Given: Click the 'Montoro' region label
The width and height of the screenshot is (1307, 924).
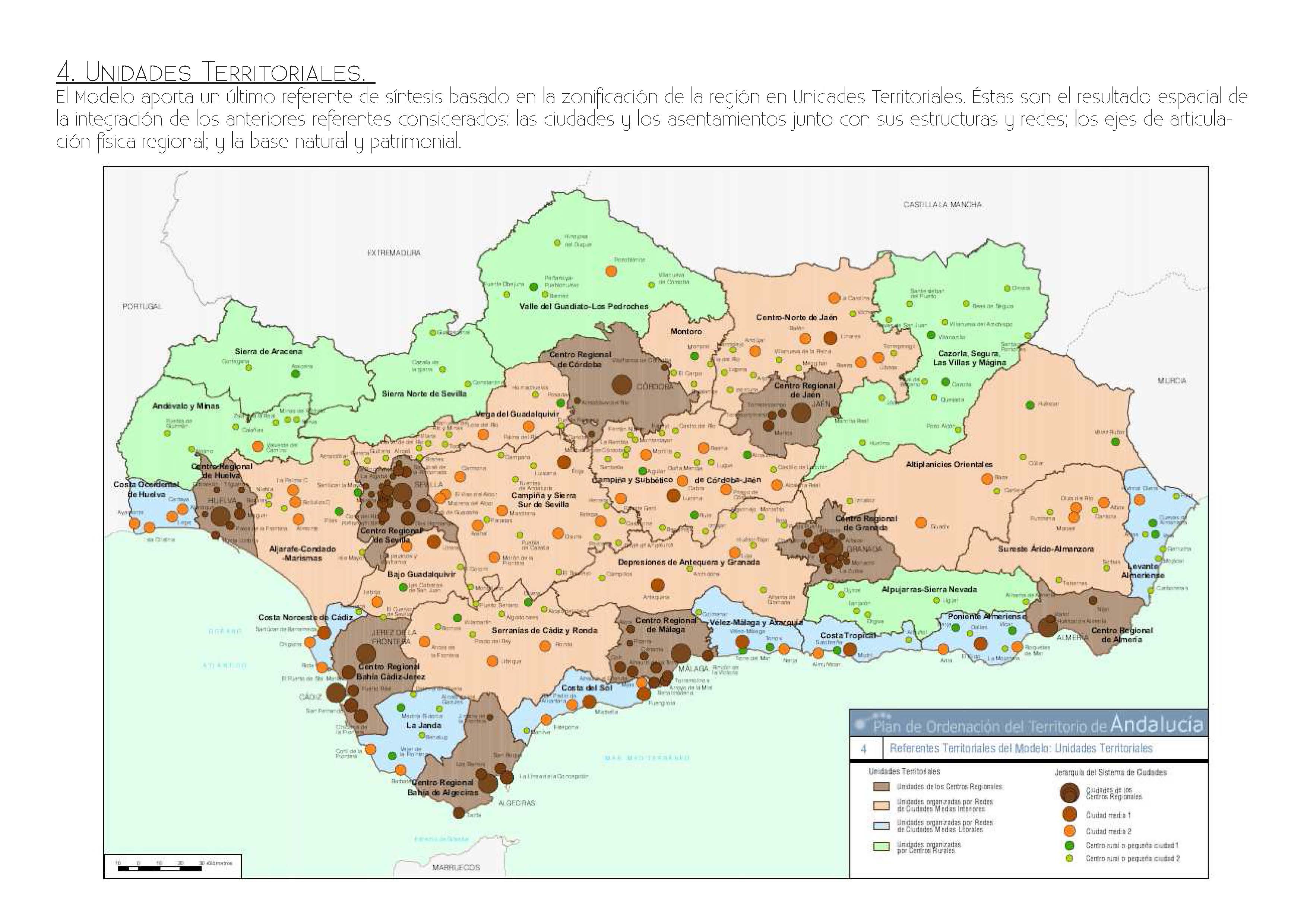Looking at the screenshot, I should pos(686,331).
